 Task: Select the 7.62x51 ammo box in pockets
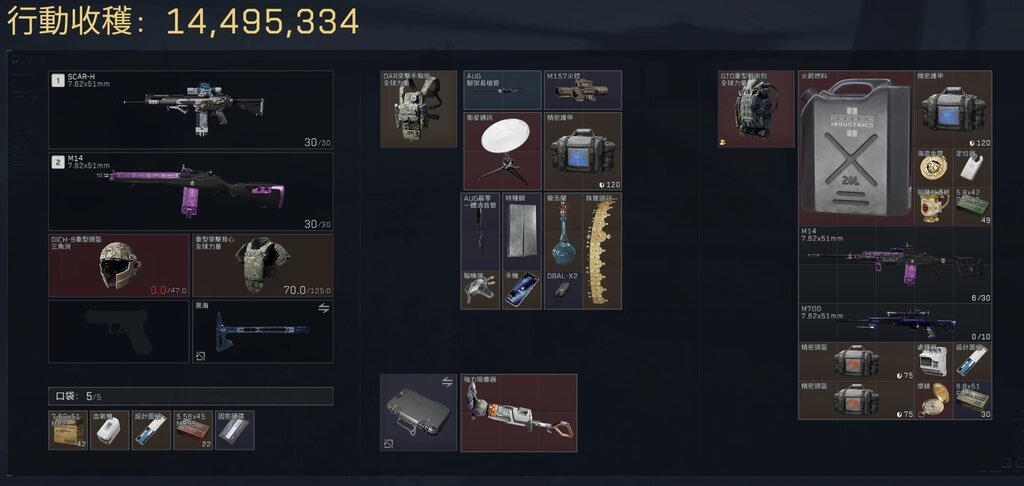(68, 430)
